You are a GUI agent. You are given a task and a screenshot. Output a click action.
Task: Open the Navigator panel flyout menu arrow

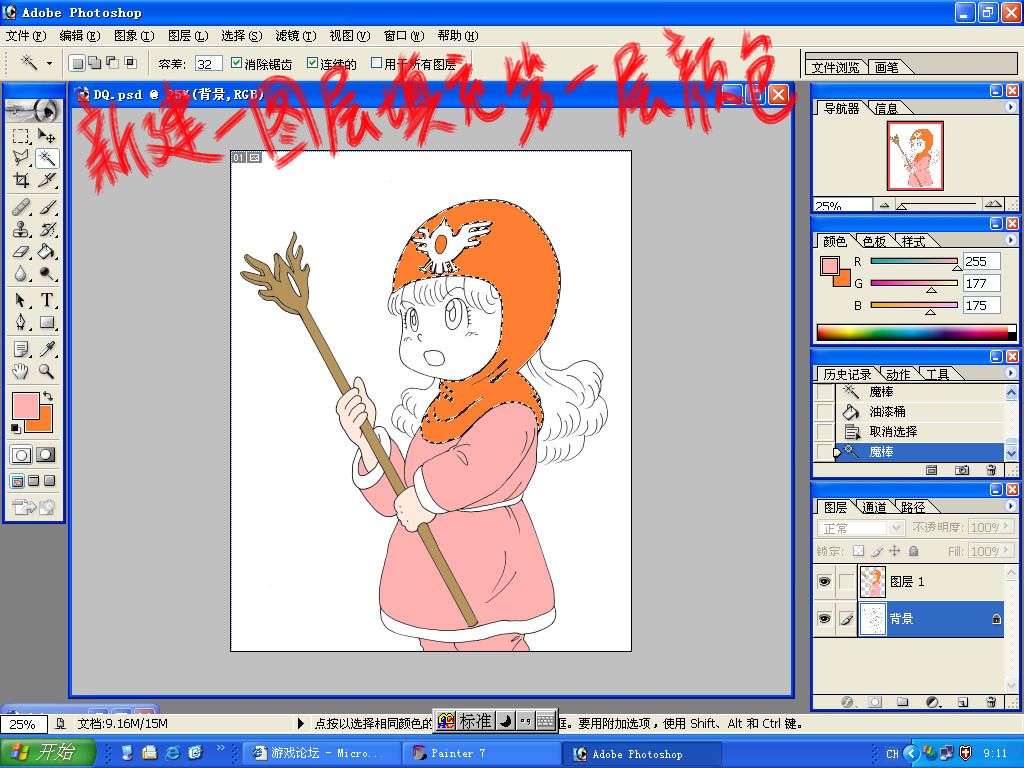tap(1010, 107)
